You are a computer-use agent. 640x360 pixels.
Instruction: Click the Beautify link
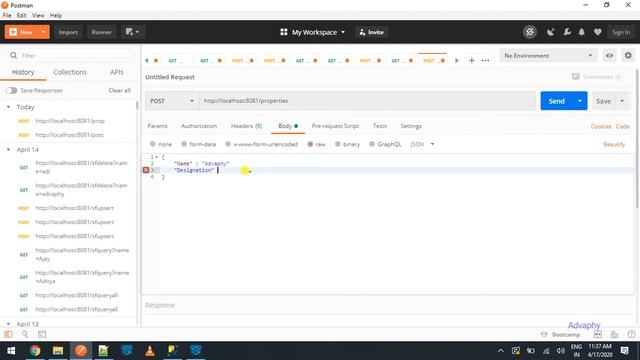tap(614, 144)
